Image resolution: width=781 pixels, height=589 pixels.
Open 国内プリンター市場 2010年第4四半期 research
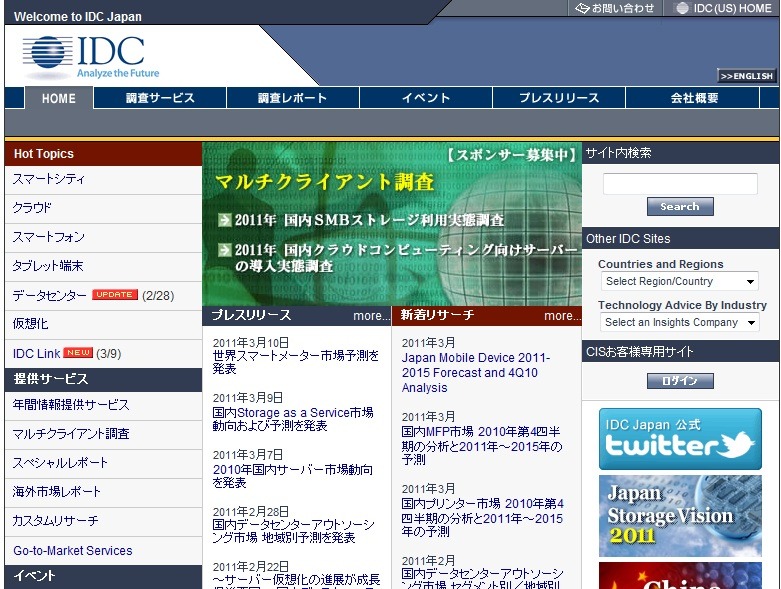482,518
